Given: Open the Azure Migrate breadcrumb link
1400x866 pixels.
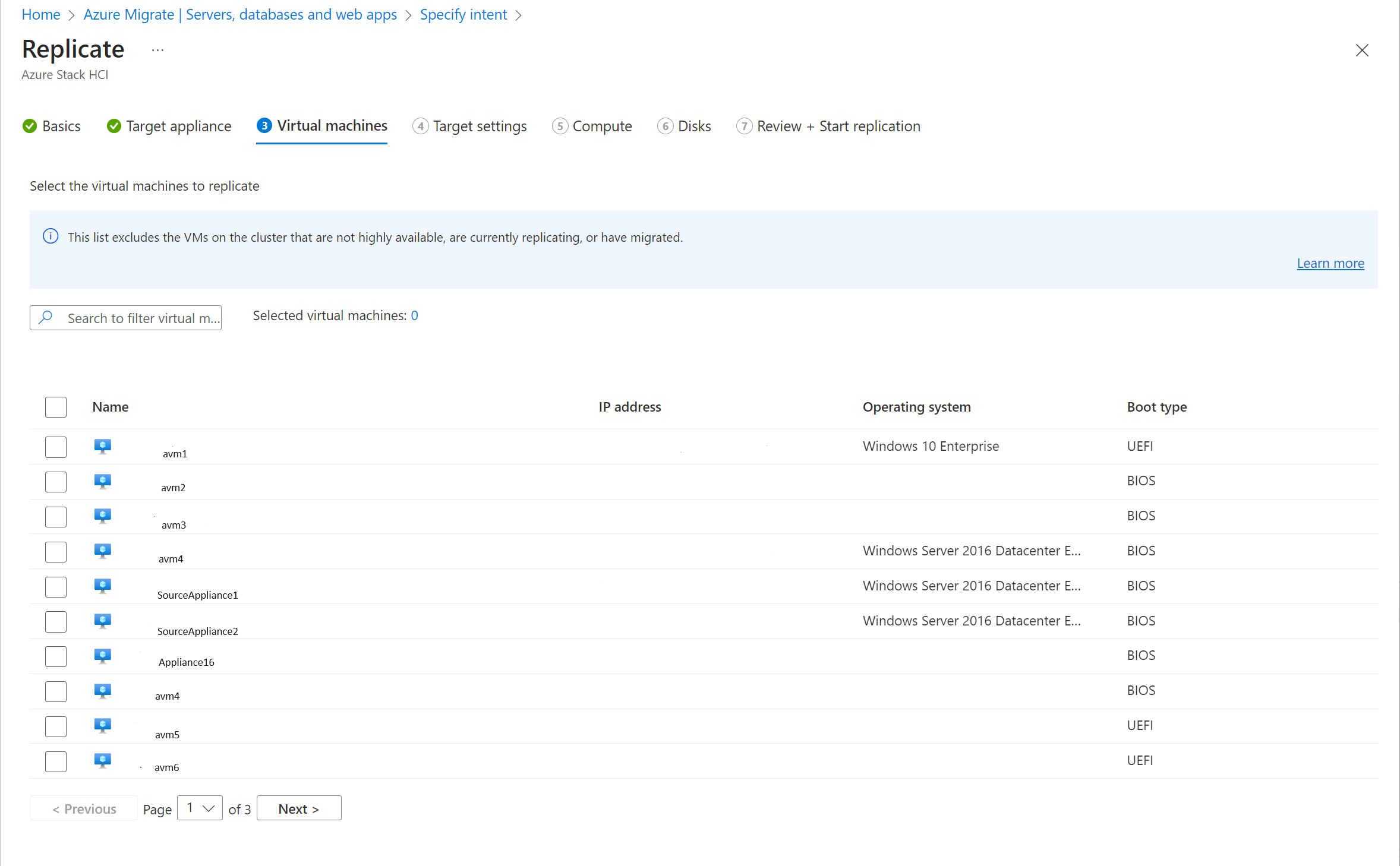Looking at the screenshot, I should 240,15.
